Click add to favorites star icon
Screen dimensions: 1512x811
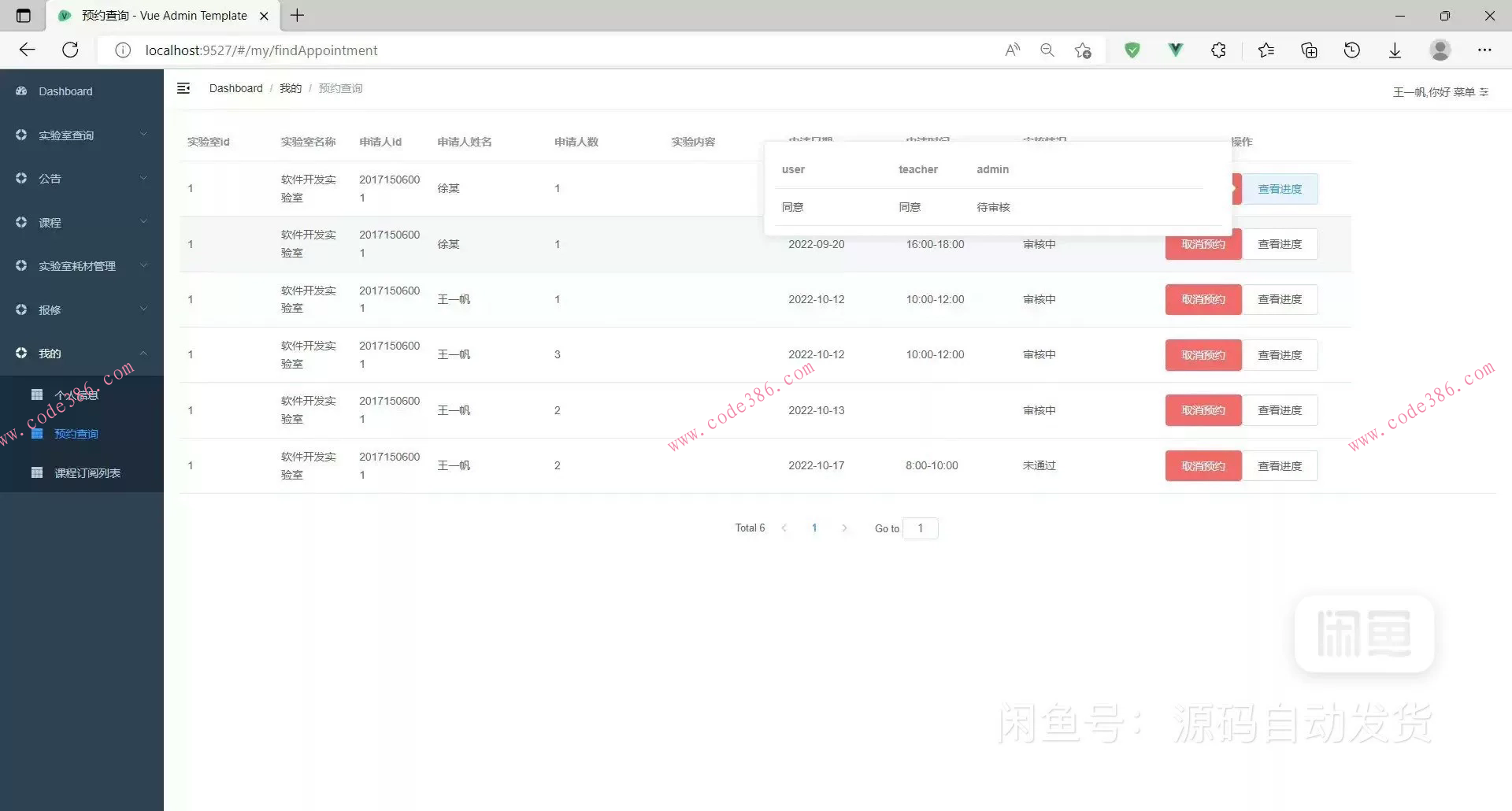[x=1083, y=50]
